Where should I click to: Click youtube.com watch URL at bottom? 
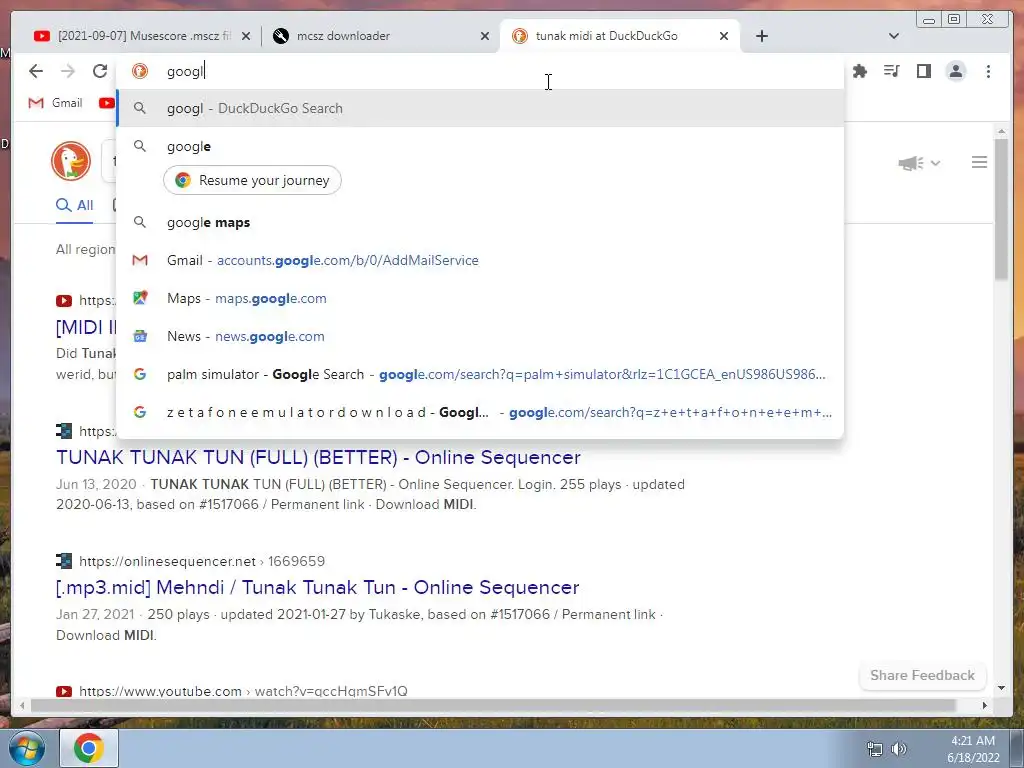[x=243, y=690]
